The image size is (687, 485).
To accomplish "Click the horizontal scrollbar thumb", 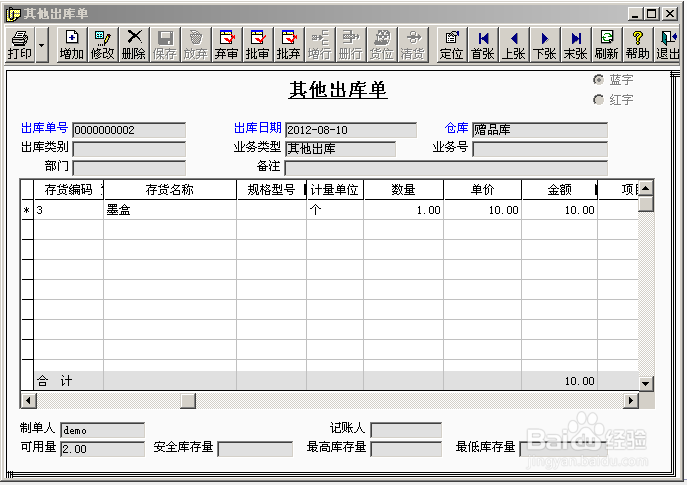I will point(188,400).
